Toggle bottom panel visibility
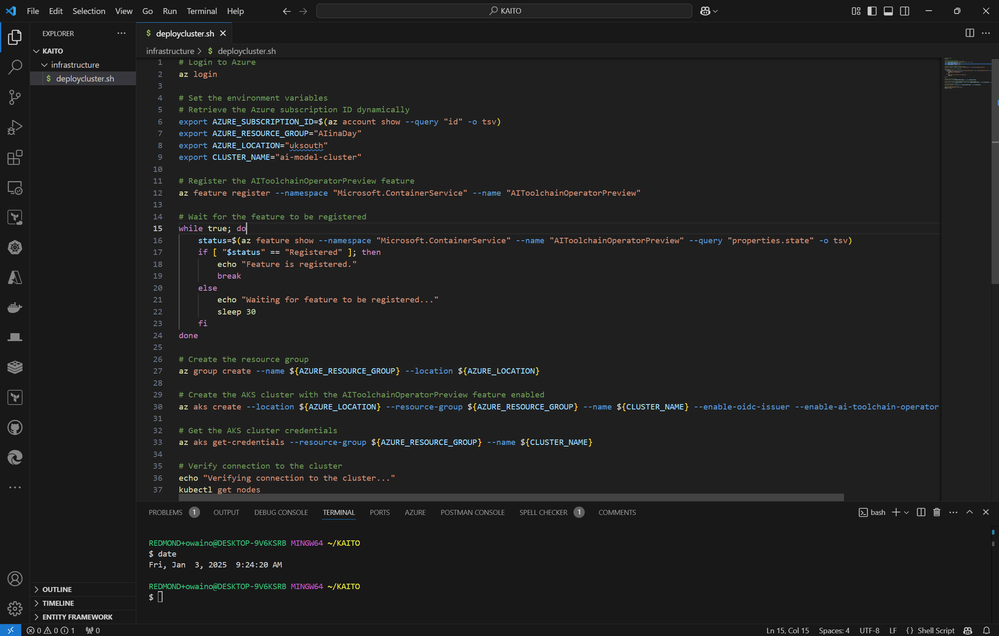This screenshot has height=636, width=999. pyautogui.click(x=888, y=11)
